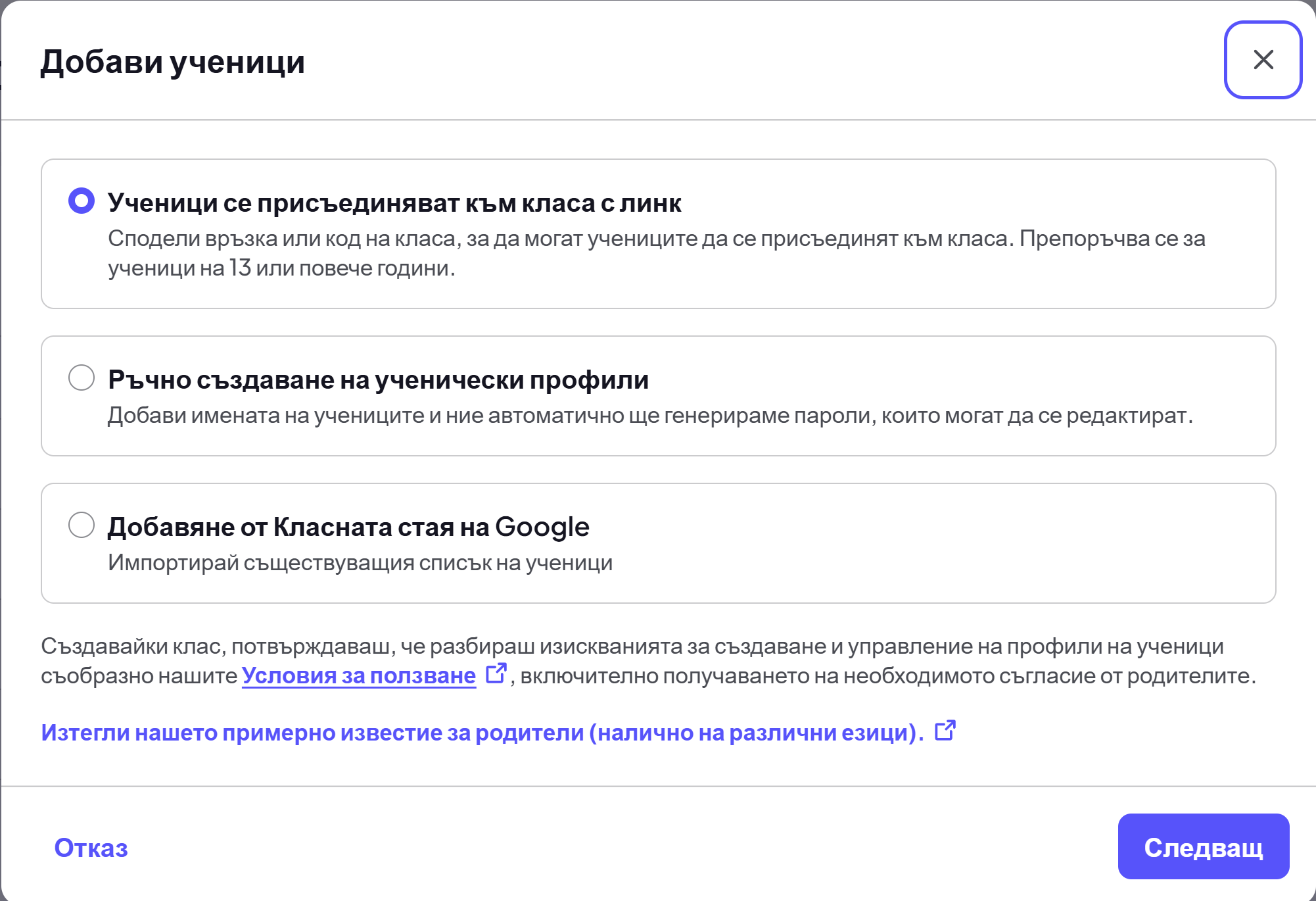Click external-link icon beside Условия за ползване
This screenshot has width=1316, height=901.
pos(496,673)
